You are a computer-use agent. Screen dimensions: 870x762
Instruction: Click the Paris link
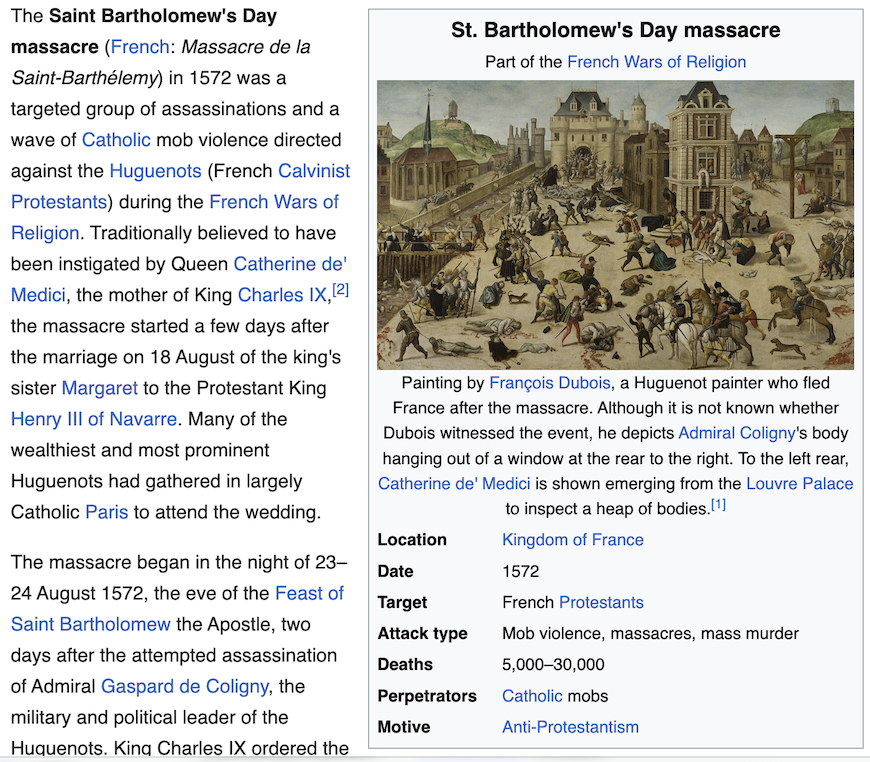coord(107,512)
